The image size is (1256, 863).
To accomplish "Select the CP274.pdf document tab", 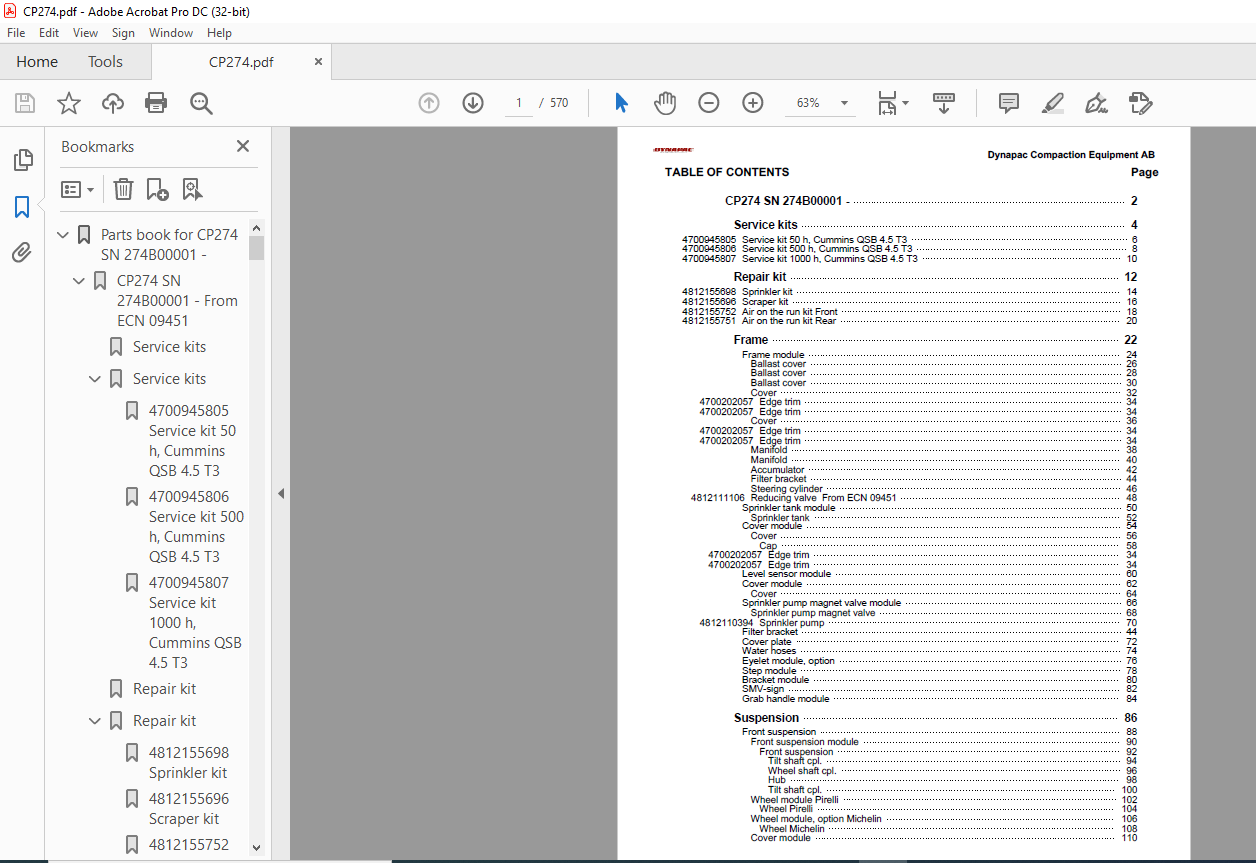I will [241, 62].
